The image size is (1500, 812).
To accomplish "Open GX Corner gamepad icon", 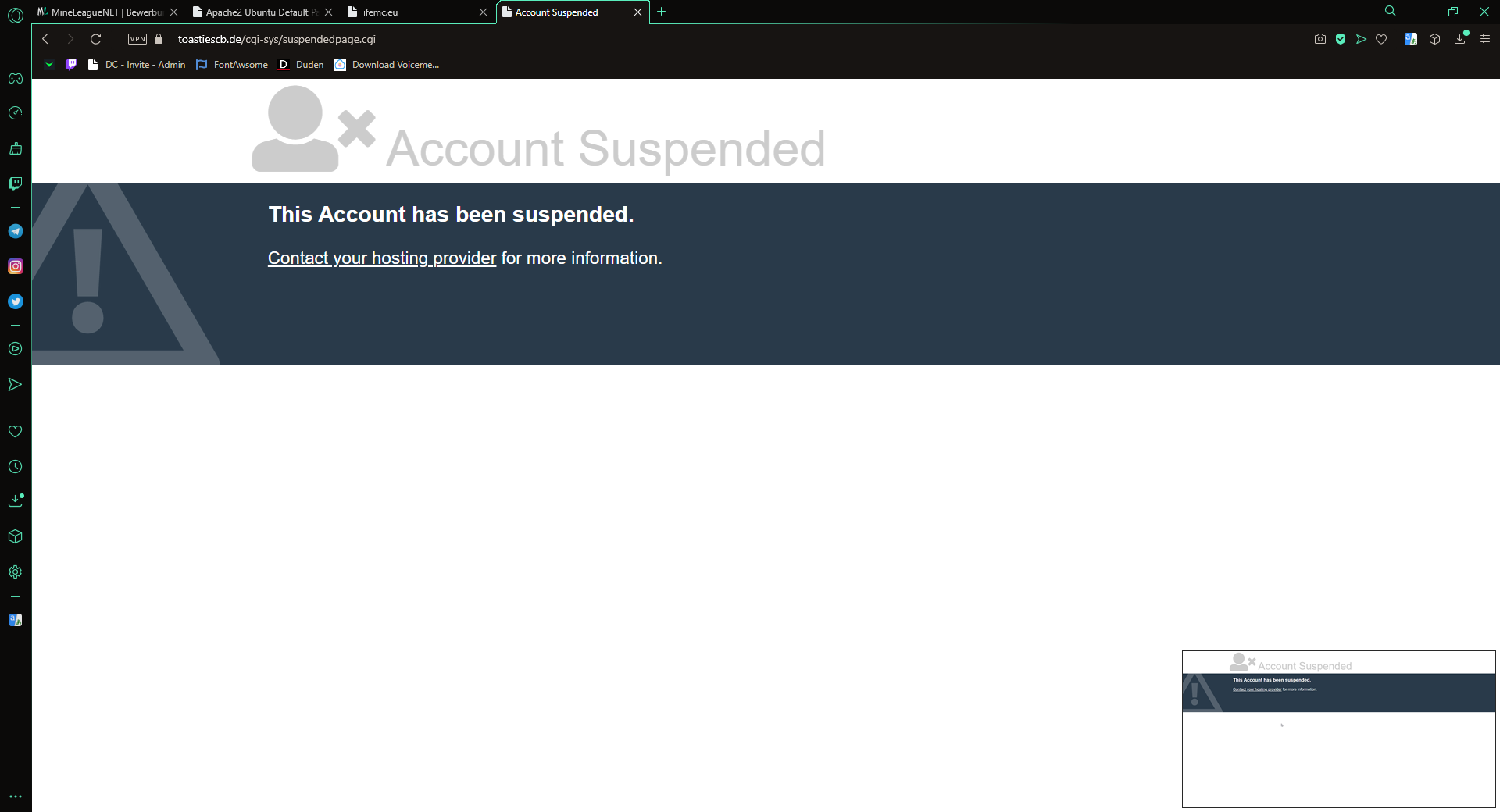I will tap(16, 78).
